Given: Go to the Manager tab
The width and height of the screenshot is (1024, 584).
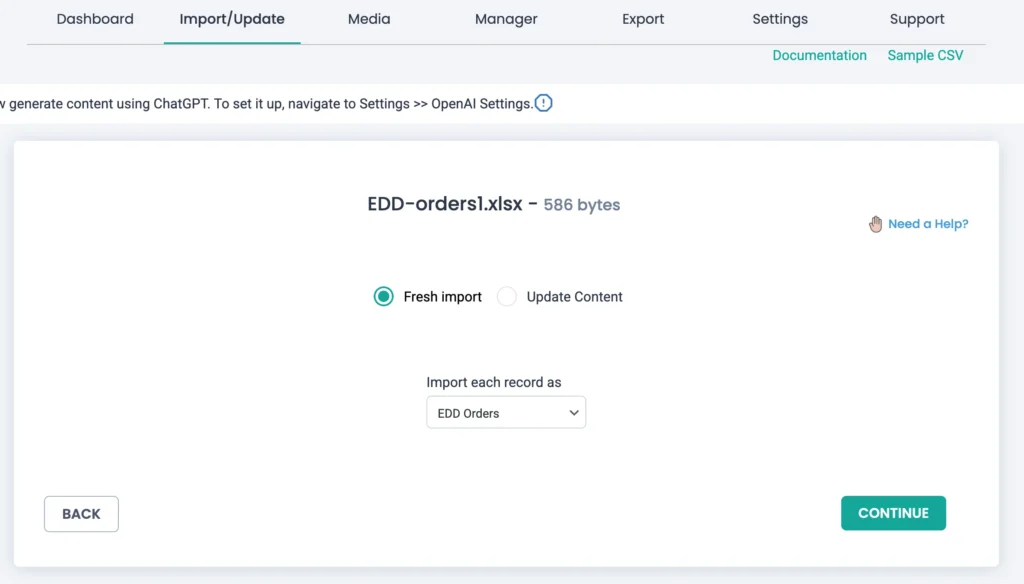Looking at the screenshot, I should pyautogui.click(x=505, y=18).
